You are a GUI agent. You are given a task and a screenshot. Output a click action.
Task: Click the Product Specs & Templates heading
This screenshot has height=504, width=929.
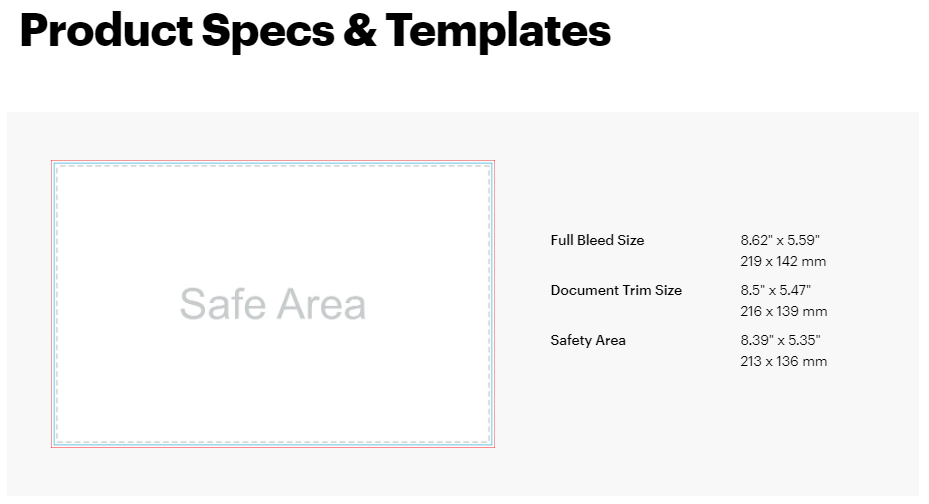tap(315, 31)
